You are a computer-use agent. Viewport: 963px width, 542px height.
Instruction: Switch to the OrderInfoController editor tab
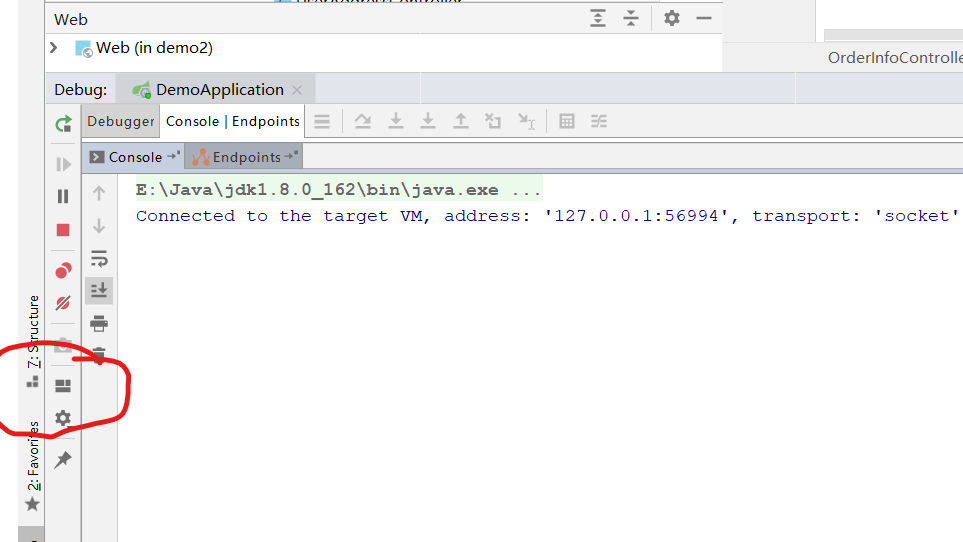895,58
